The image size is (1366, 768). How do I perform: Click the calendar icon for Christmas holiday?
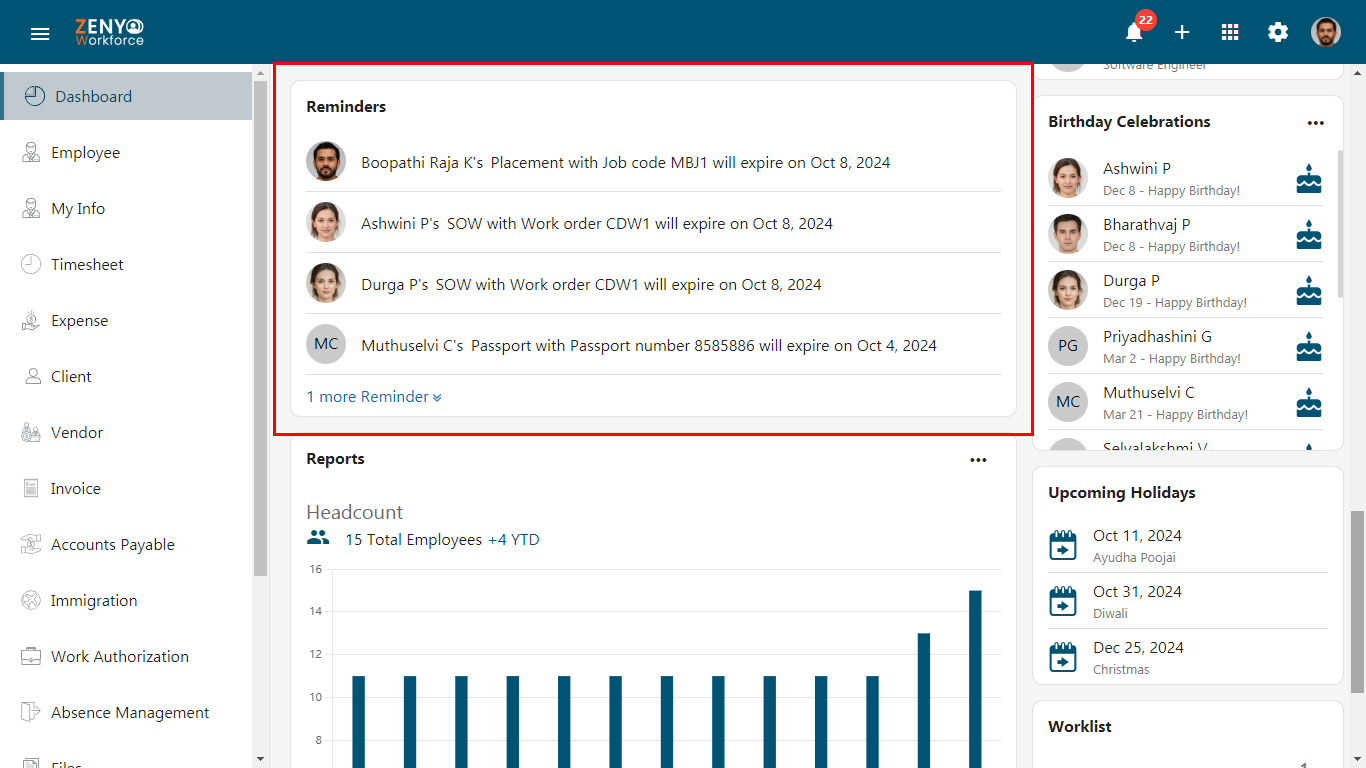[1063, 657]
